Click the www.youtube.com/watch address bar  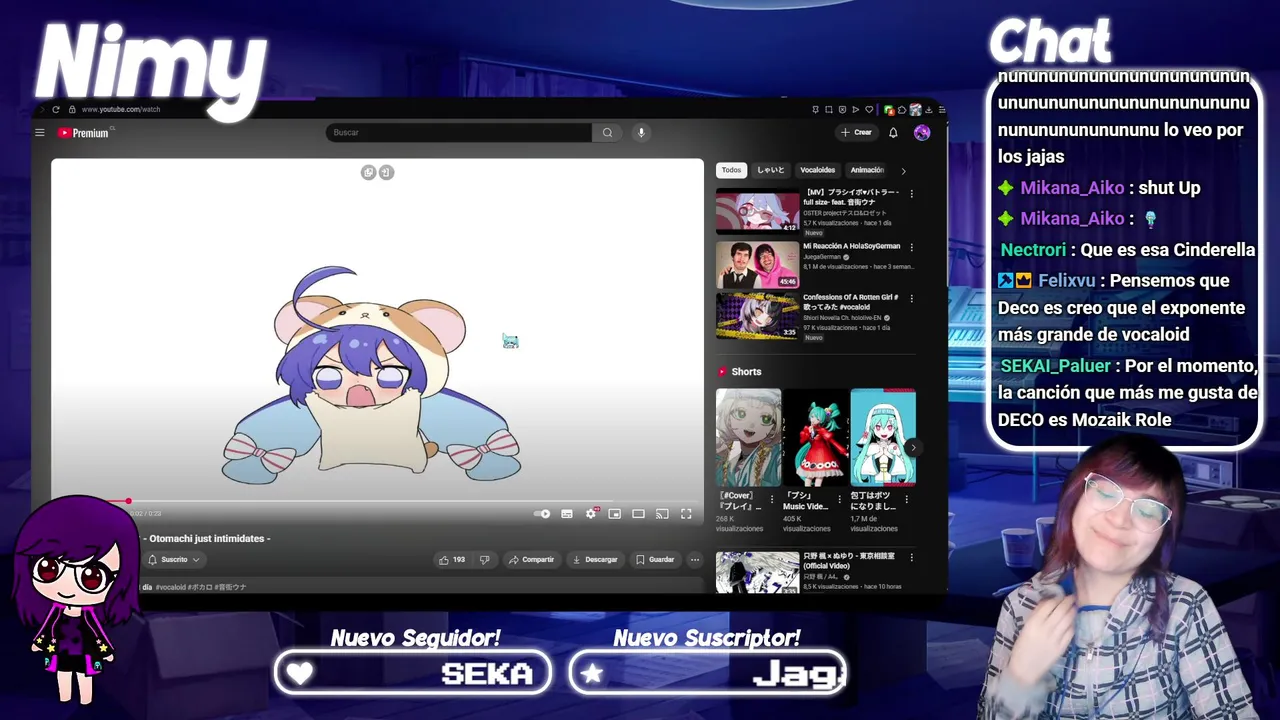(x=120, y=109)
